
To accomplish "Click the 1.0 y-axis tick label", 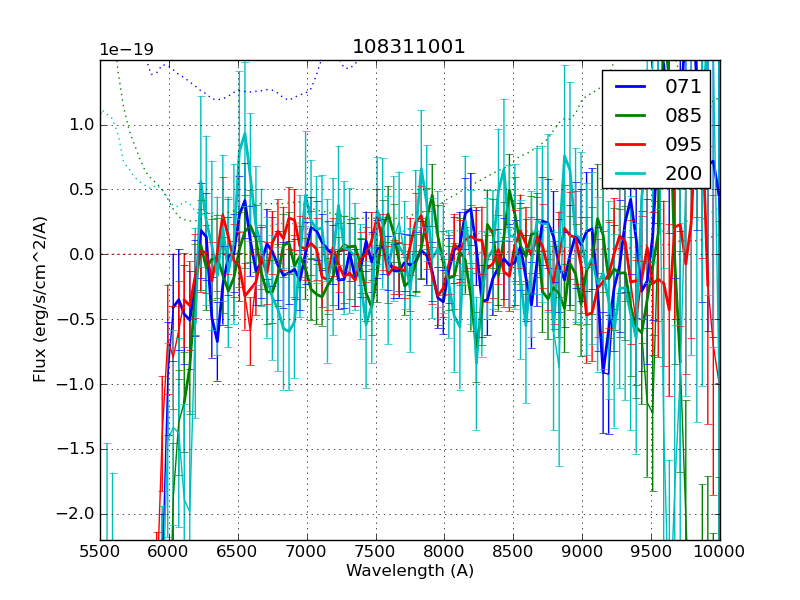I will pos(79,125).
